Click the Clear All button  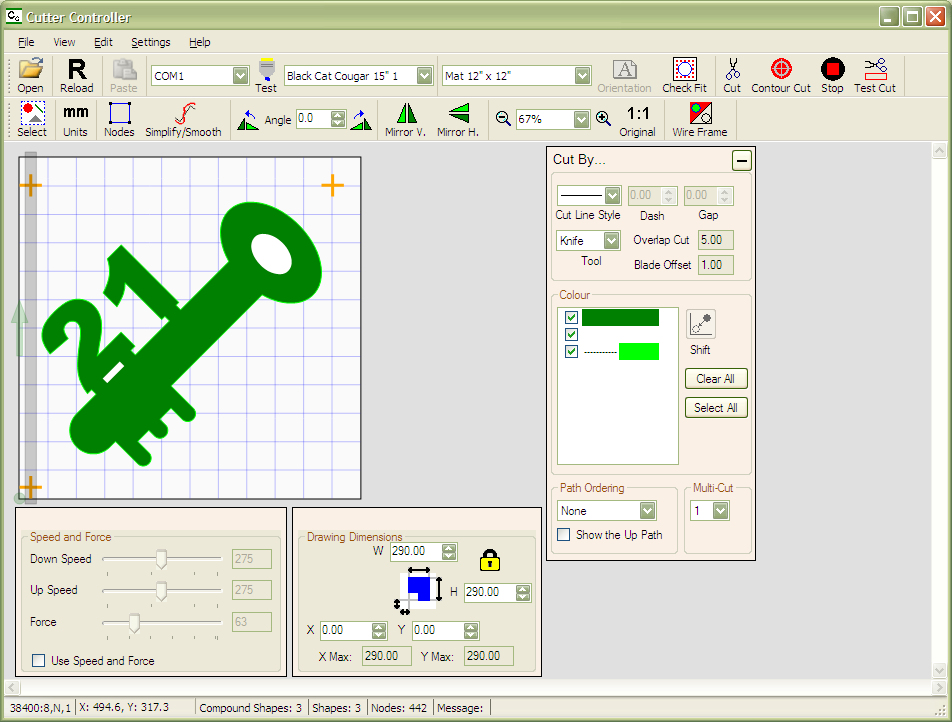pos(716,378)
